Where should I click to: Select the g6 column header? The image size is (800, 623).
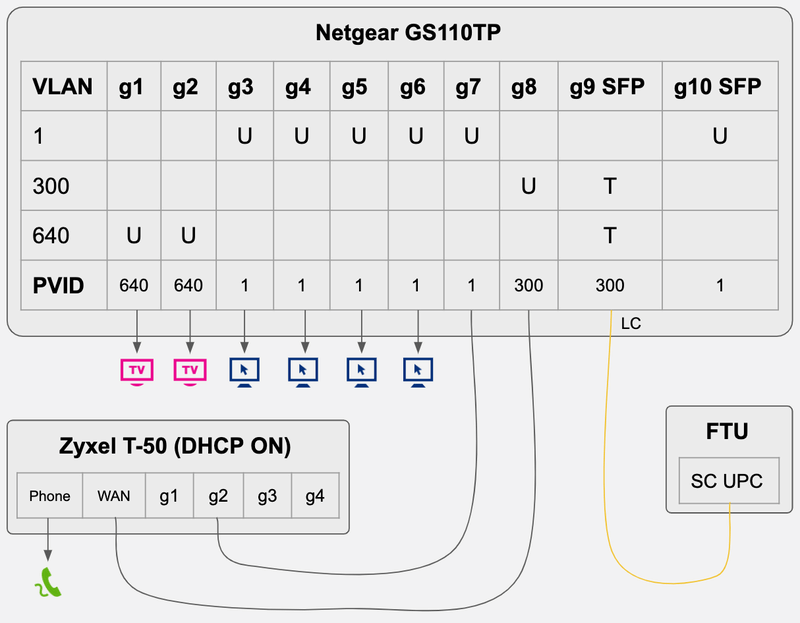click(x=416, y=86)
